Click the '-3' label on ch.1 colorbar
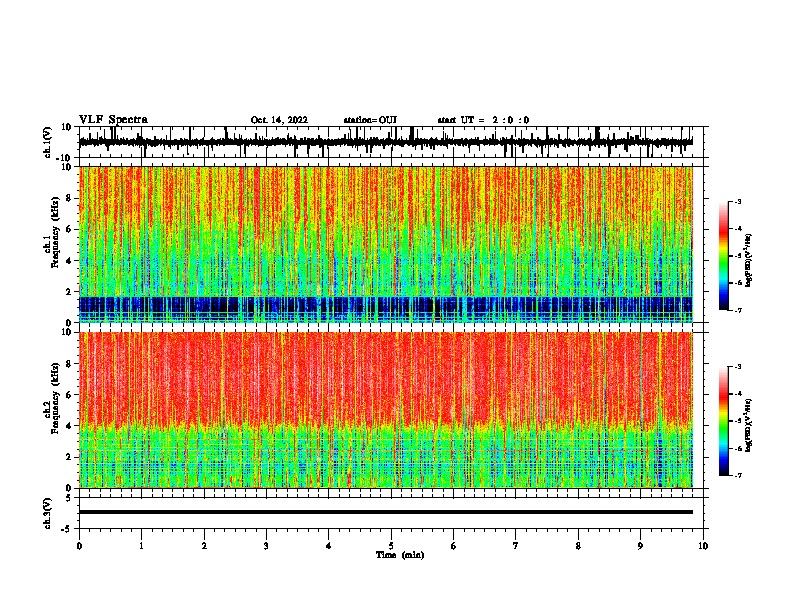This screenshot has height=612, width=792. pyautogui.click(x=737, y=202)
